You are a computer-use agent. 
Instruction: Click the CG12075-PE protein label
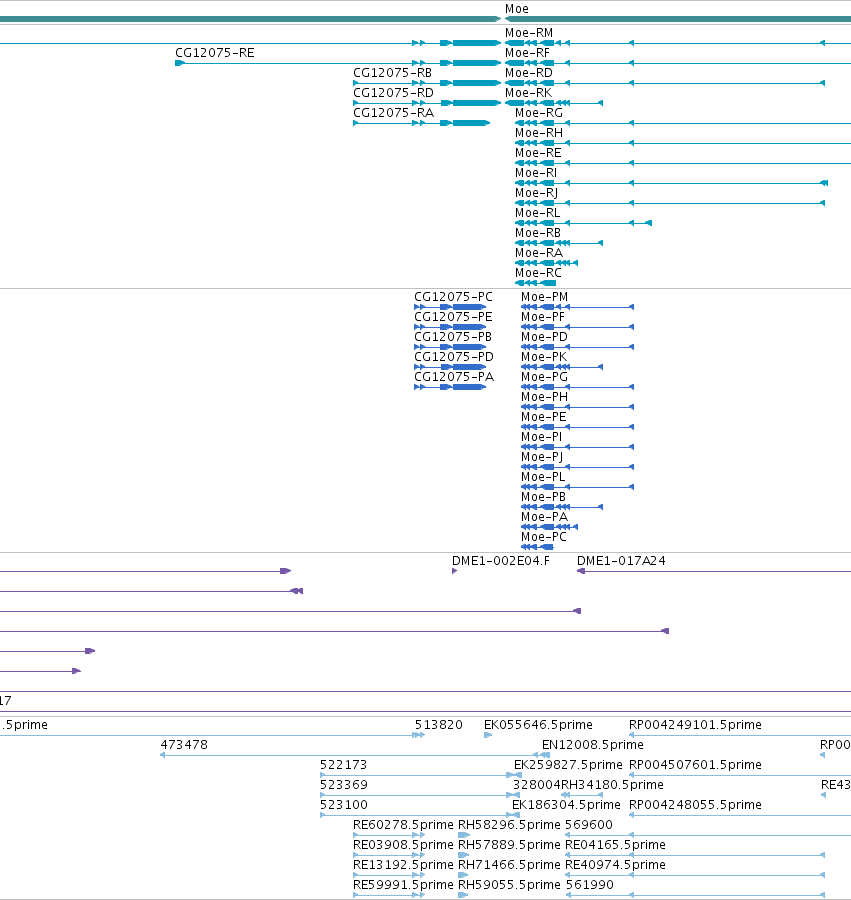click(453, 317)
